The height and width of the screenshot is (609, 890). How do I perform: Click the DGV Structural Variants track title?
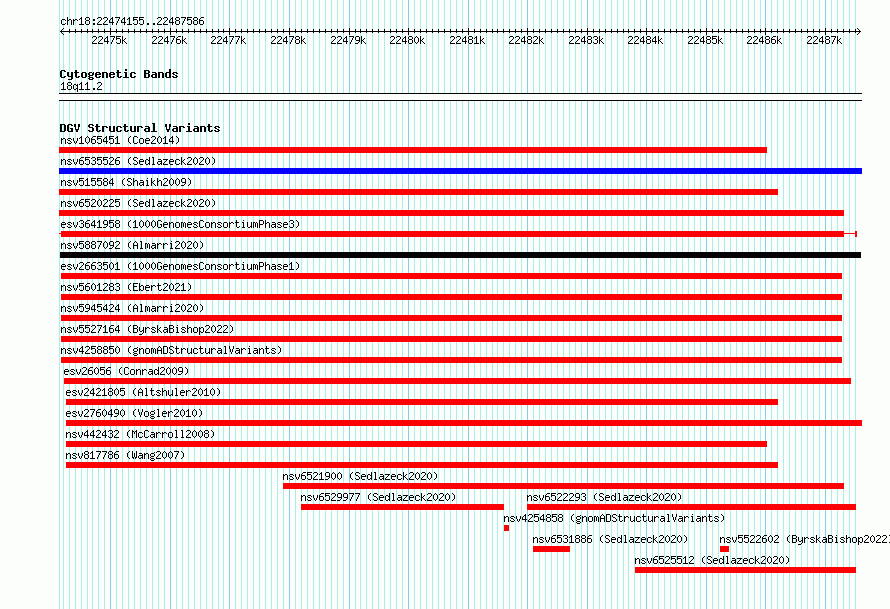[140, 128]
